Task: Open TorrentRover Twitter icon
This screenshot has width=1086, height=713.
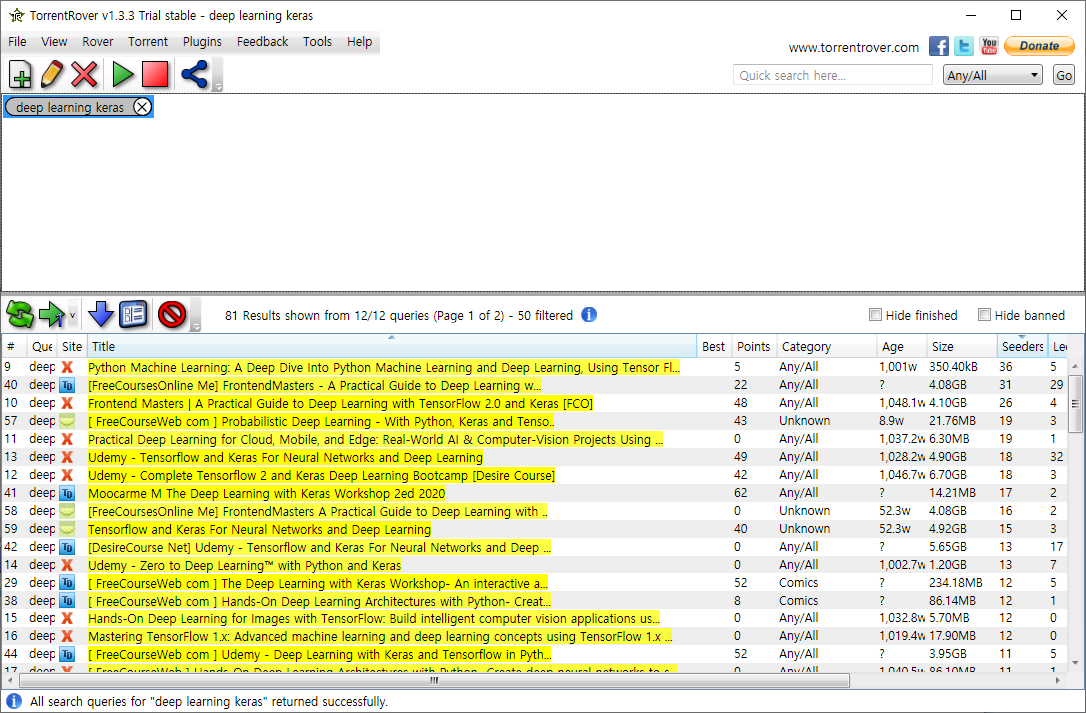Action: click(963, 46)
